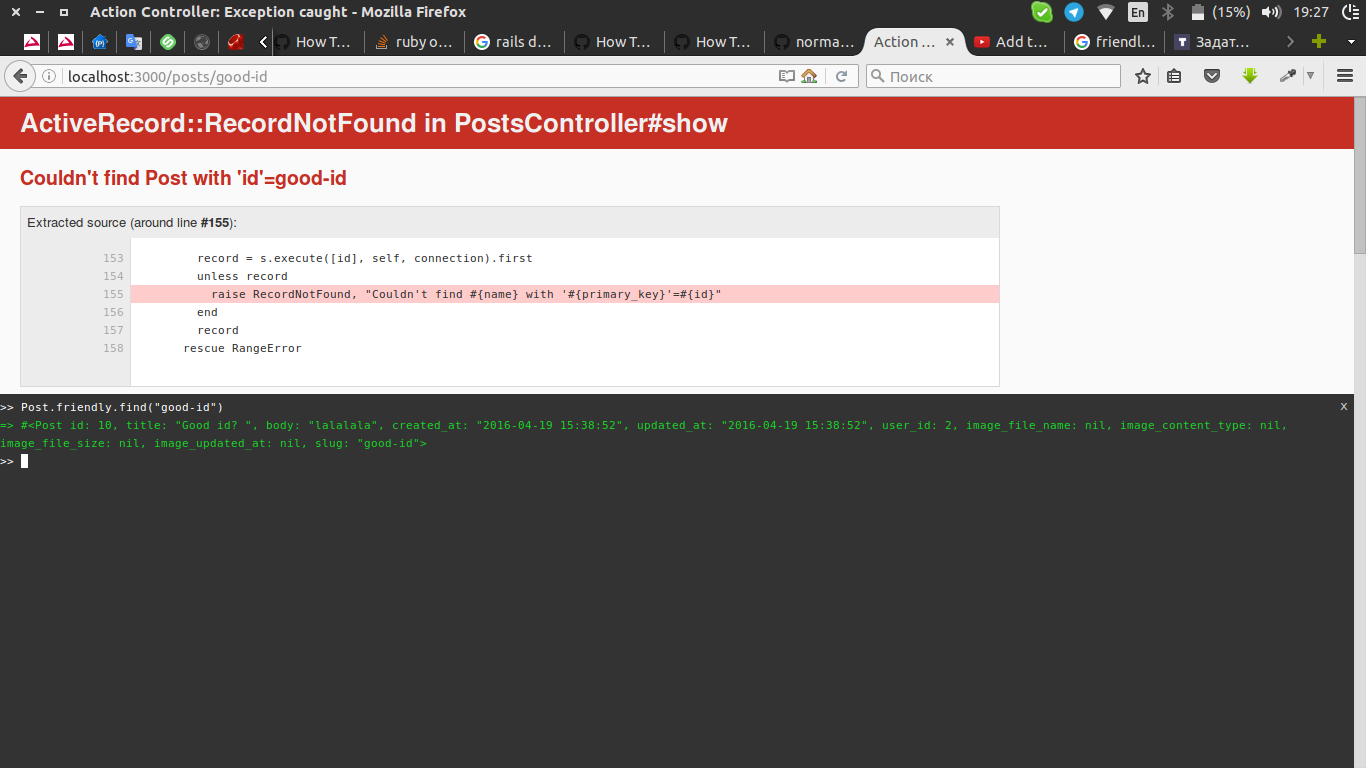Viewport: 1366px width, 768px height.
Task: Switch to pinned Google Translate tab
Action: pos(133,42)
